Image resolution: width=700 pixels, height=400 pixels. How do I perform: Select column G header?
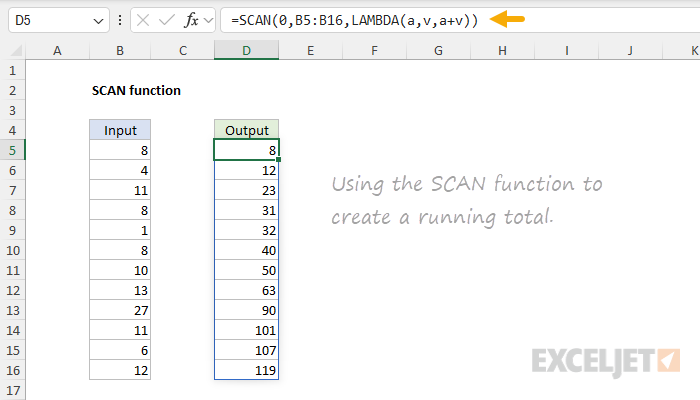pos(438,50)
